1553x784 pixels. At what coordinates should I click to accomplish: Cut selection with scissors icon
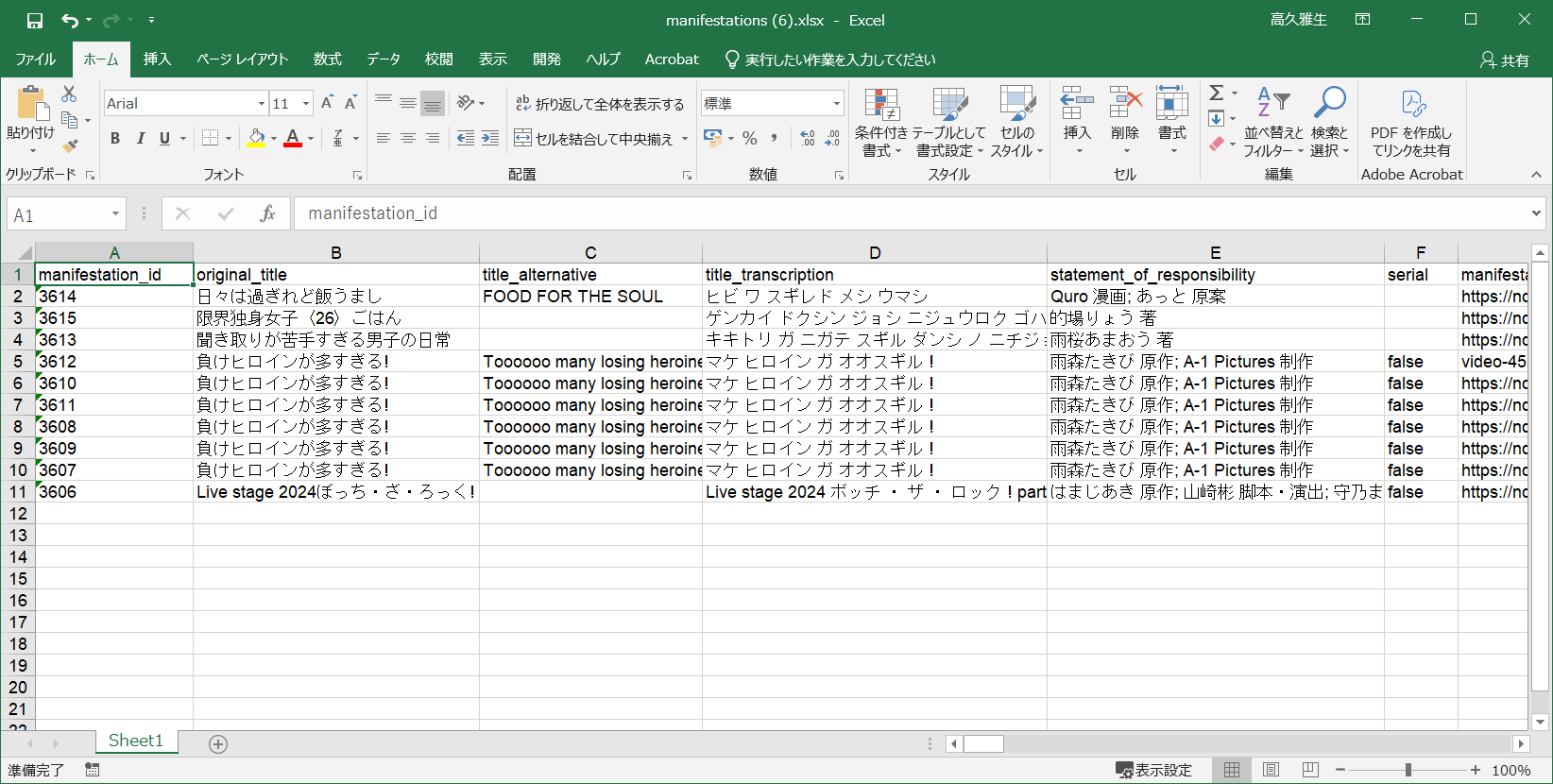coord(69,94)
